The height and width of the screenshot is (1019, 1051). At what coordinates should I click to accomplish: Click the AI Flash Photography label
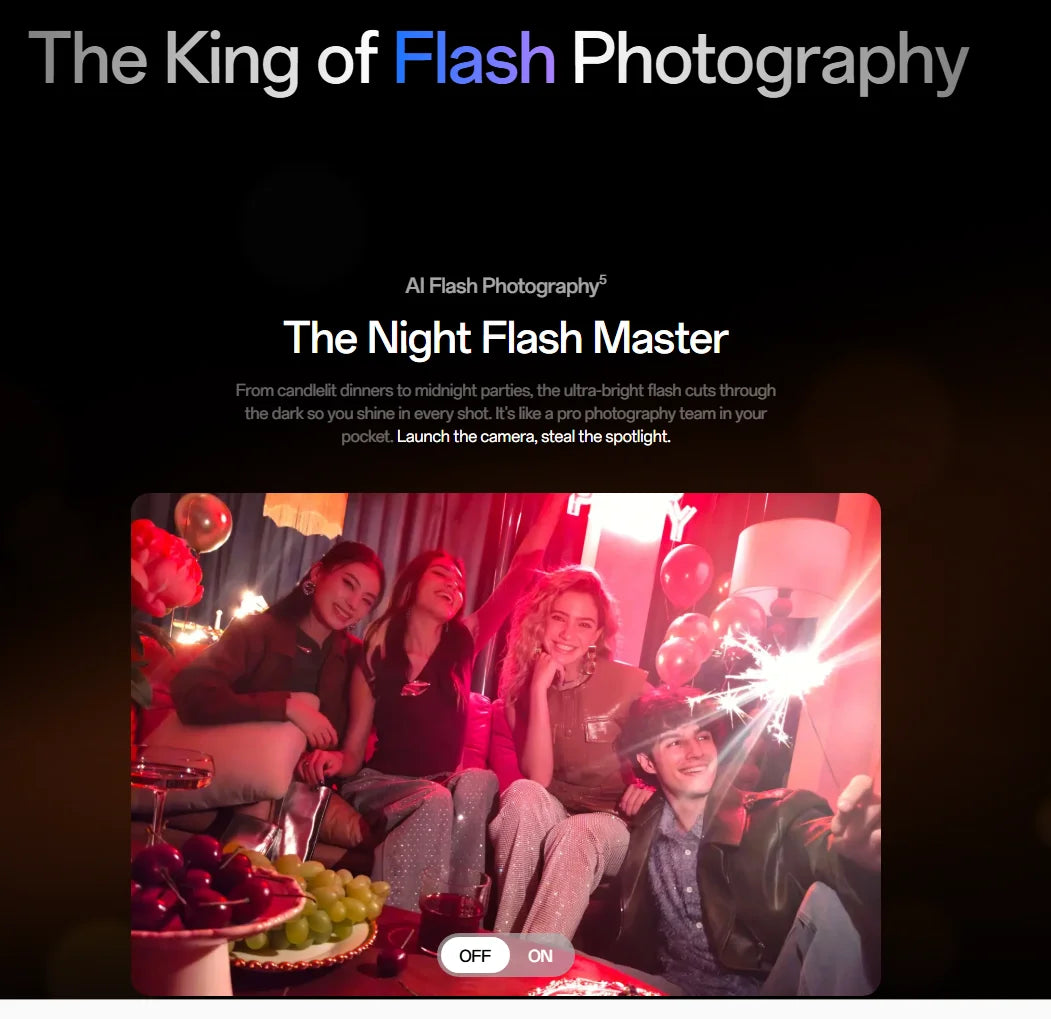(501, 286)
